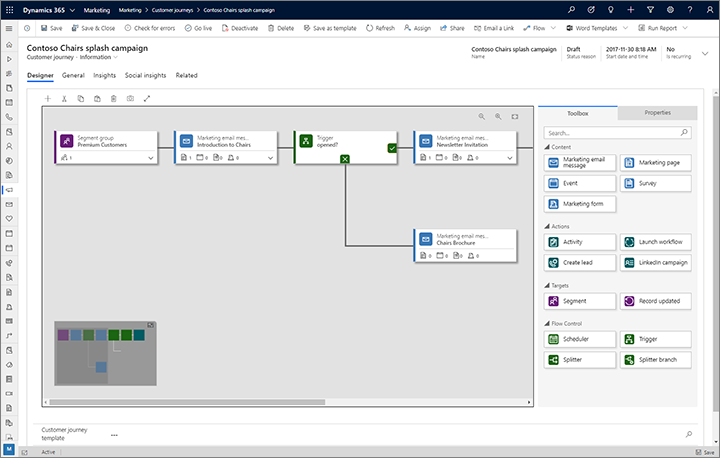Open the Dynamics 365 dropdown arrow

point(72,10)
